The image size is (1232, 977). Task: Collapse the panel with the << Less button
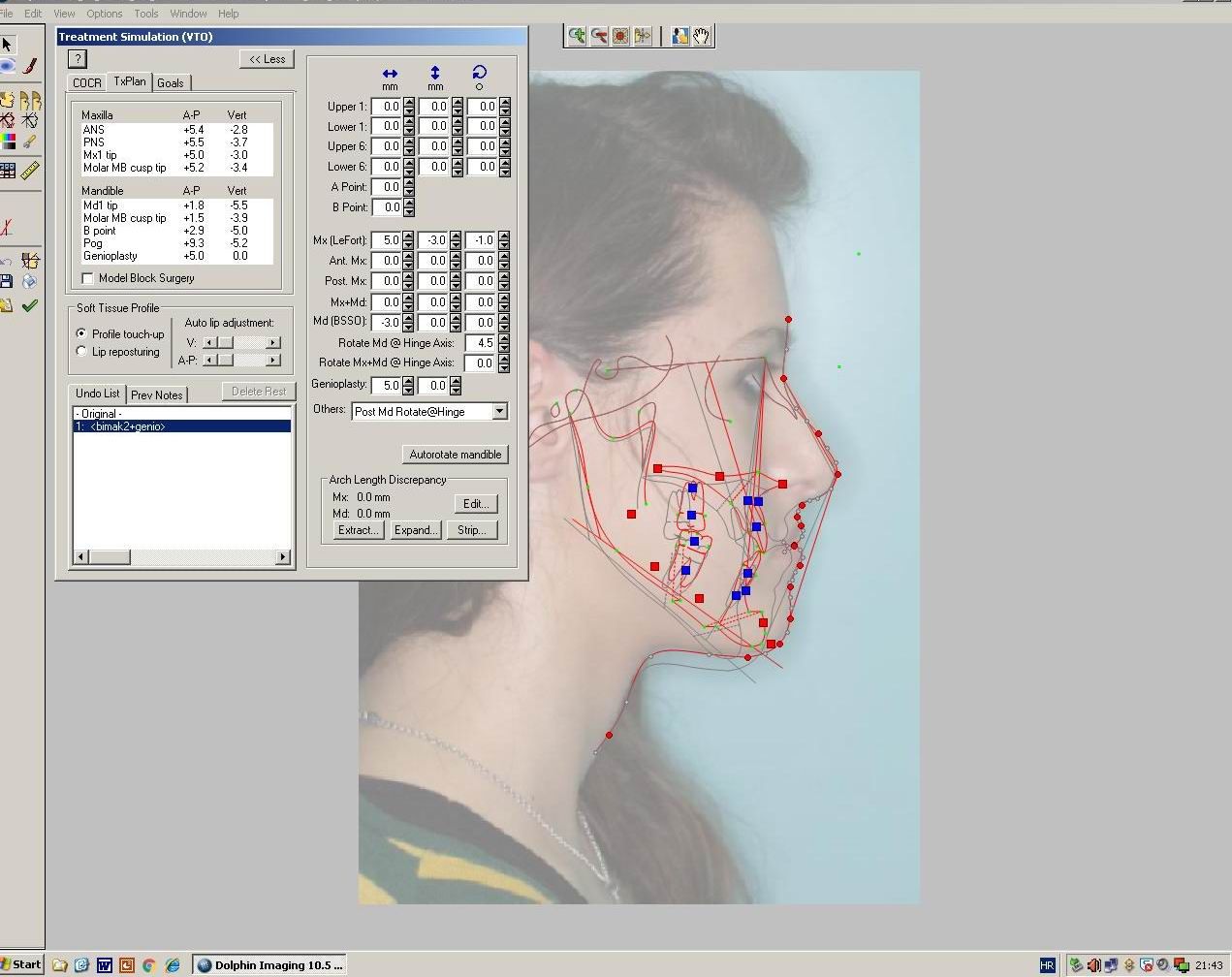tap(267, 59)
